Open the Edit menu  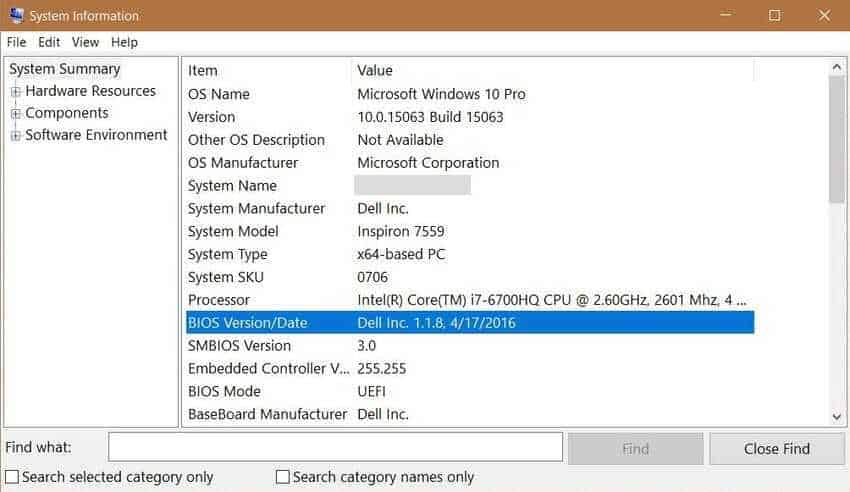pyautogui.click(x=49, y=42)
